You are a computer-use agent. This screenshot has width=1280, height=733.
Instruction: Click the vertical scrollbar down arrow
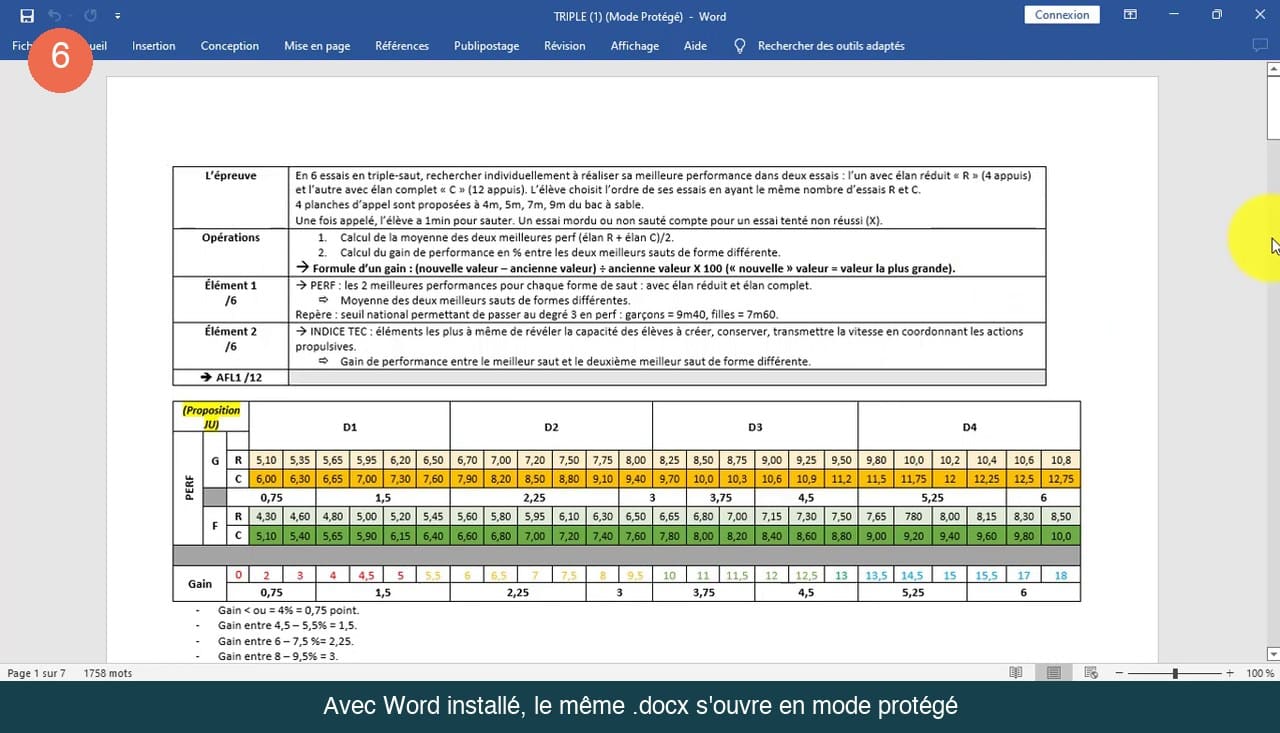click(x=1273, y=654)
